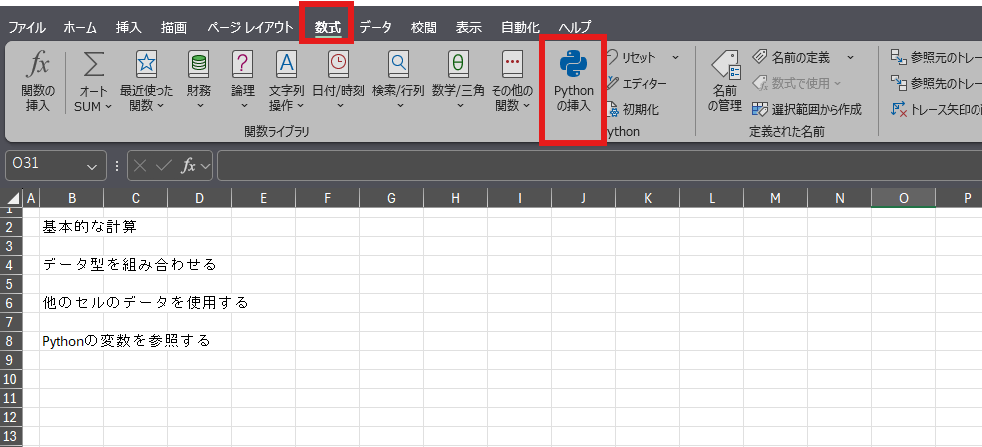
Task: Open the その他の関数 icon
Action: tap(513, 64)
